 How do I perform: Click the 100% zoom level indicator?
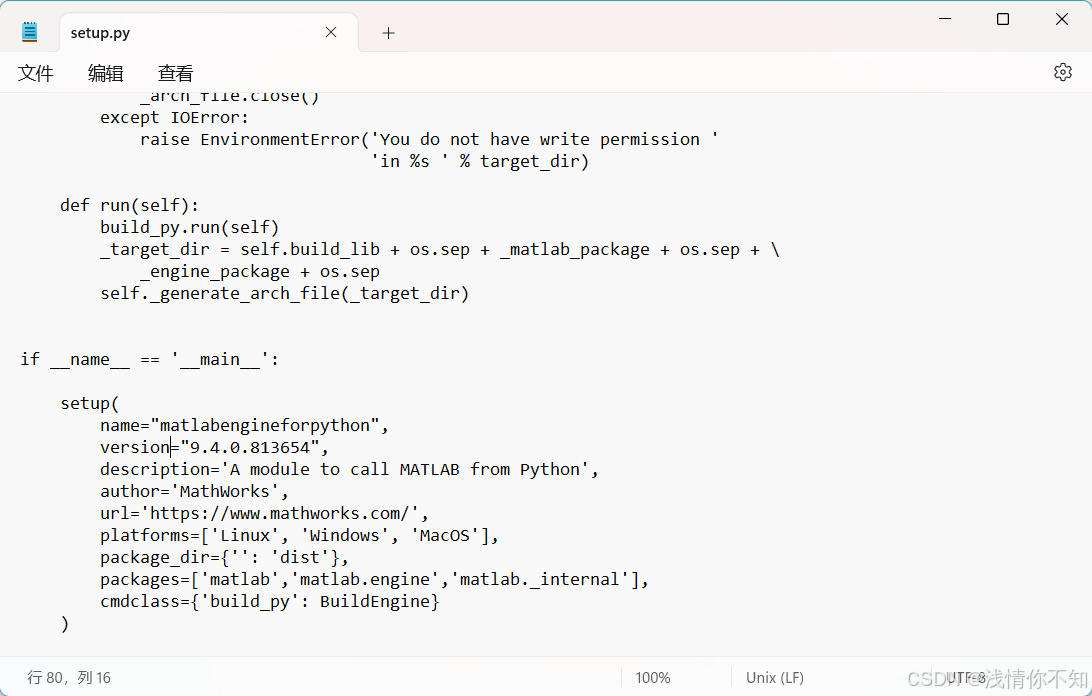(652, 677)
